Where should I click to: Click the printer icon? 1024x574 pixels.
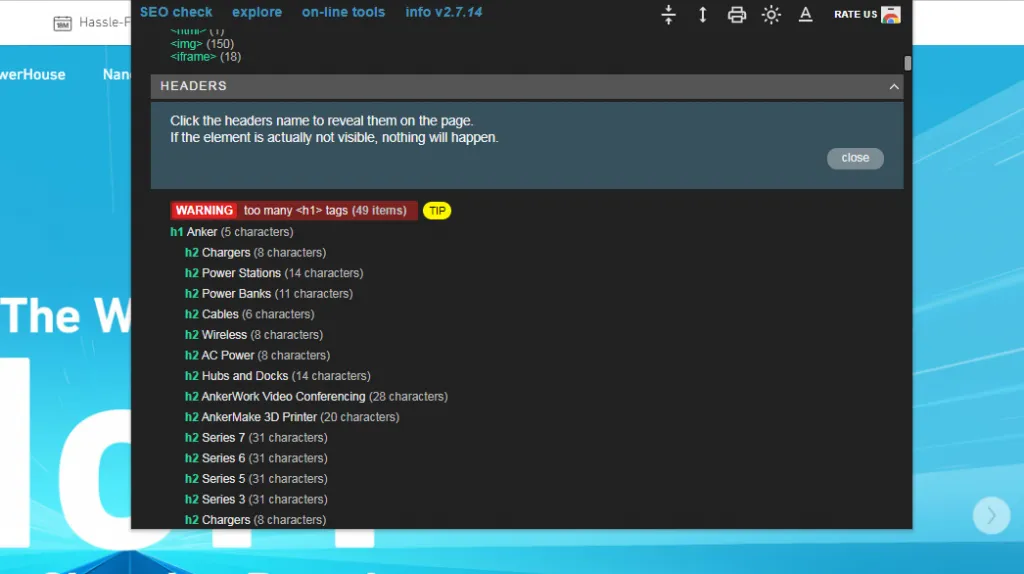[737, 14]
